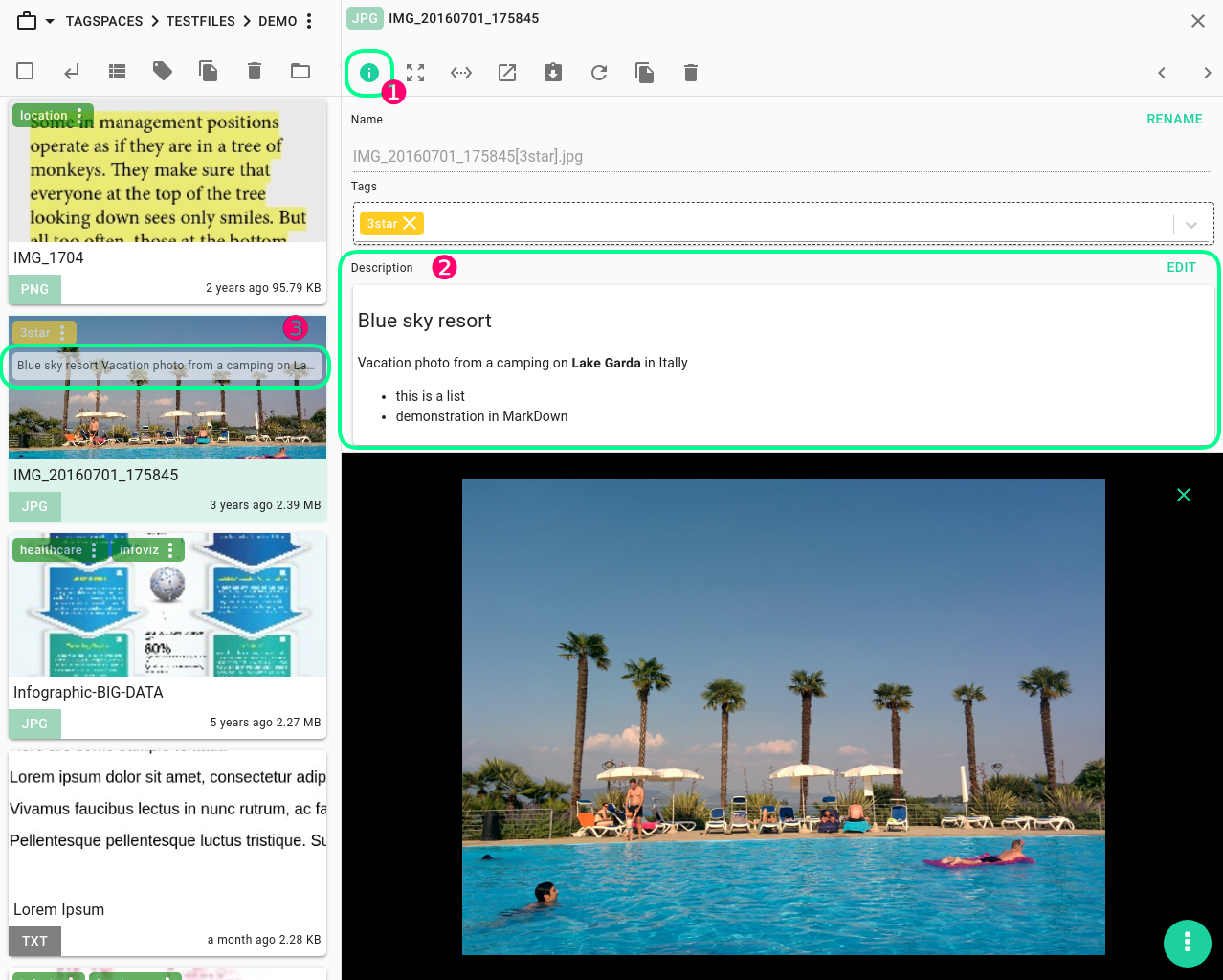Open the Lorem Ipsum text preview
1223x980 pixels.
[167, 821]
